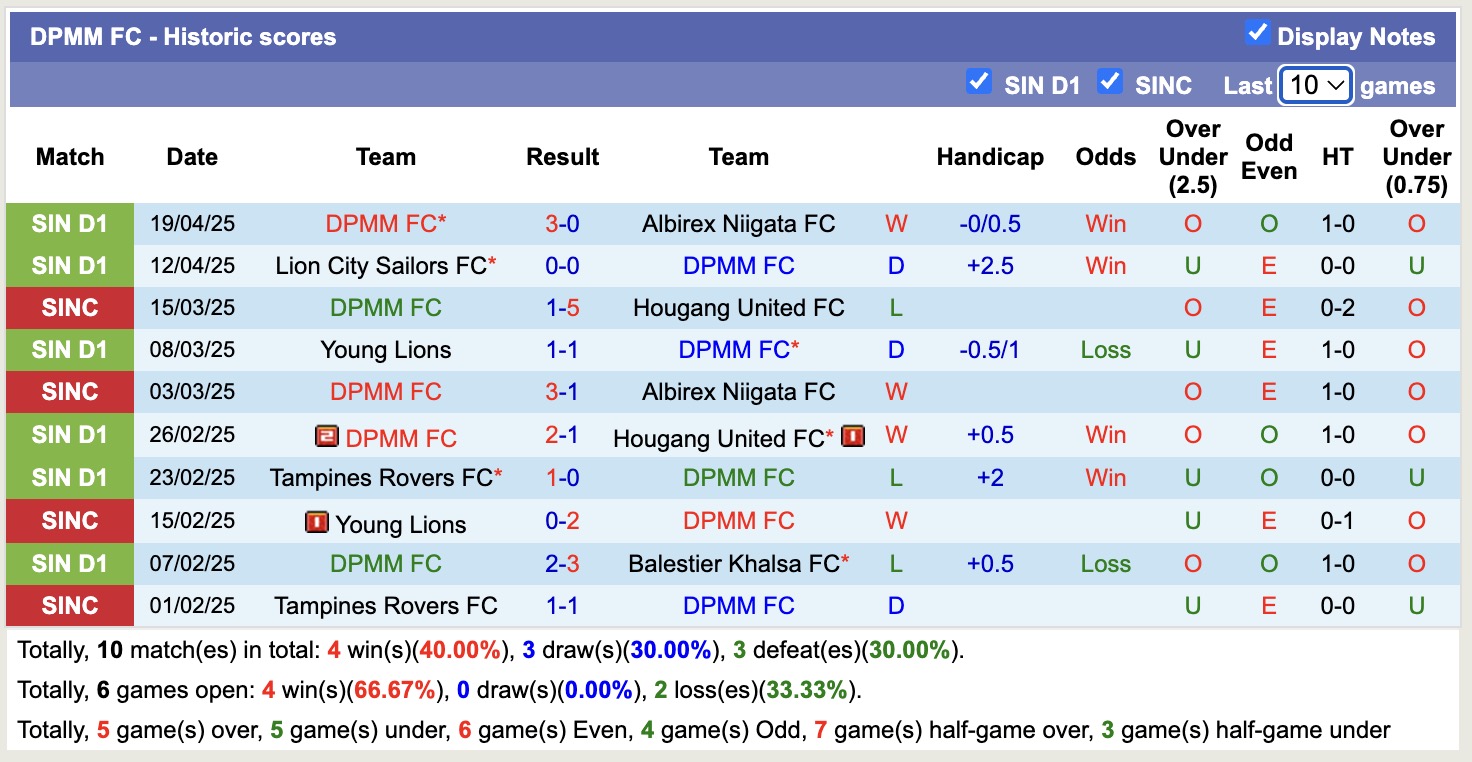Click the yellow card icon beside DPMM FC
Viewport: 1472px width, 762px height.
[x=326, y=437]
